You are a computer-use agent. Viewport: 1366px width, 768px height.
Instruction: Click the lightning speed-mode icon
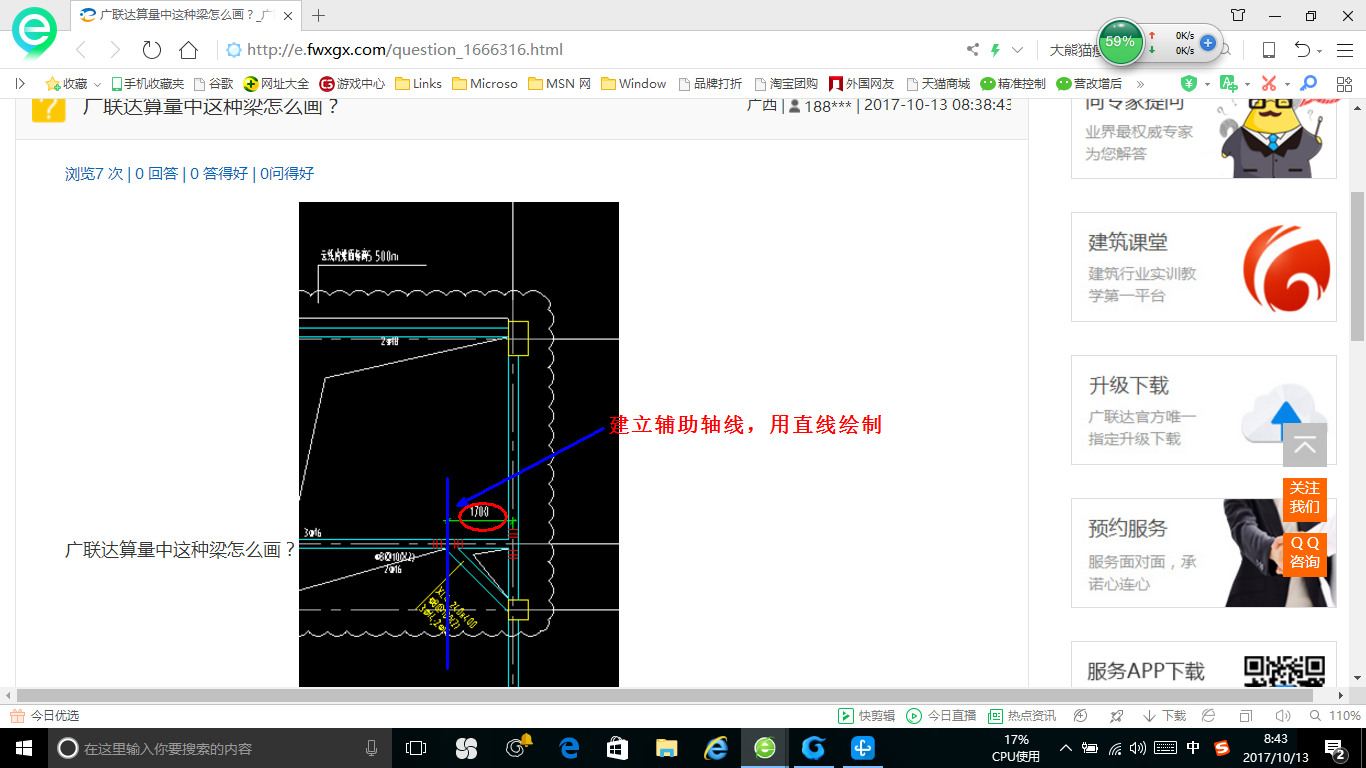(995, 50)
